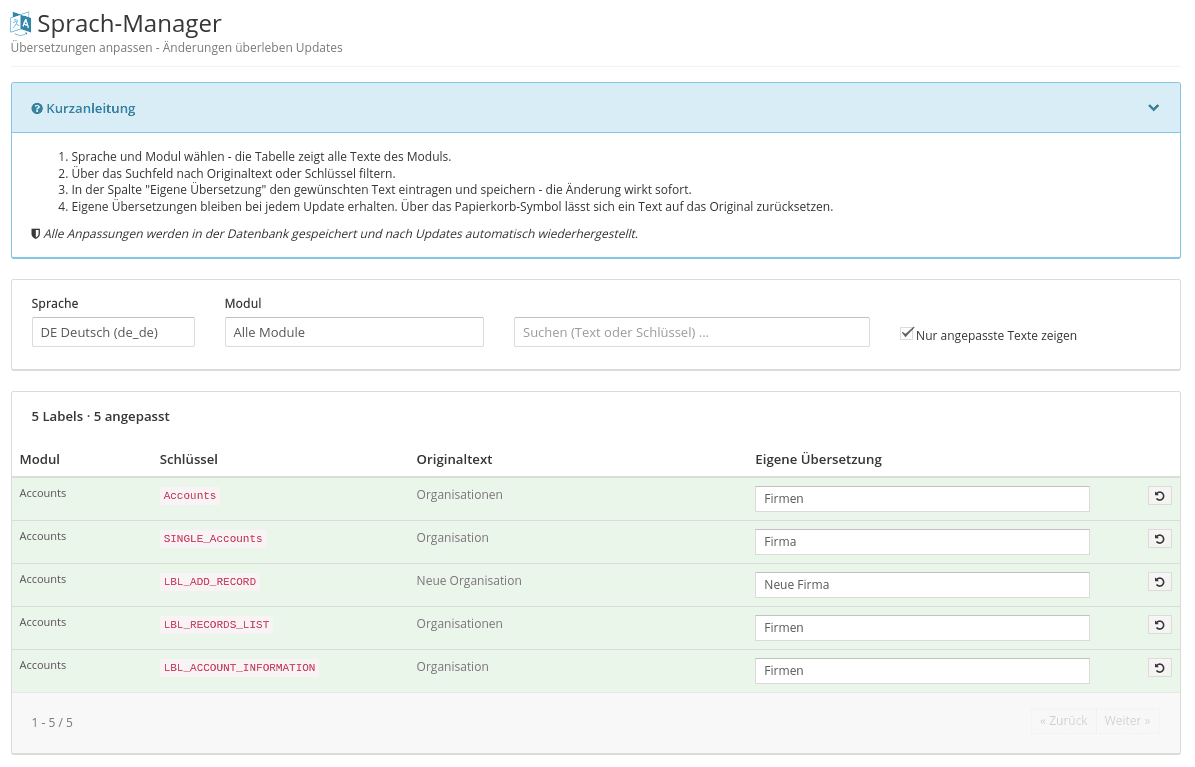This screenshot has width=1195, height=767.
Task: Go to previous page with Zurück
Action: (1063, 720)
